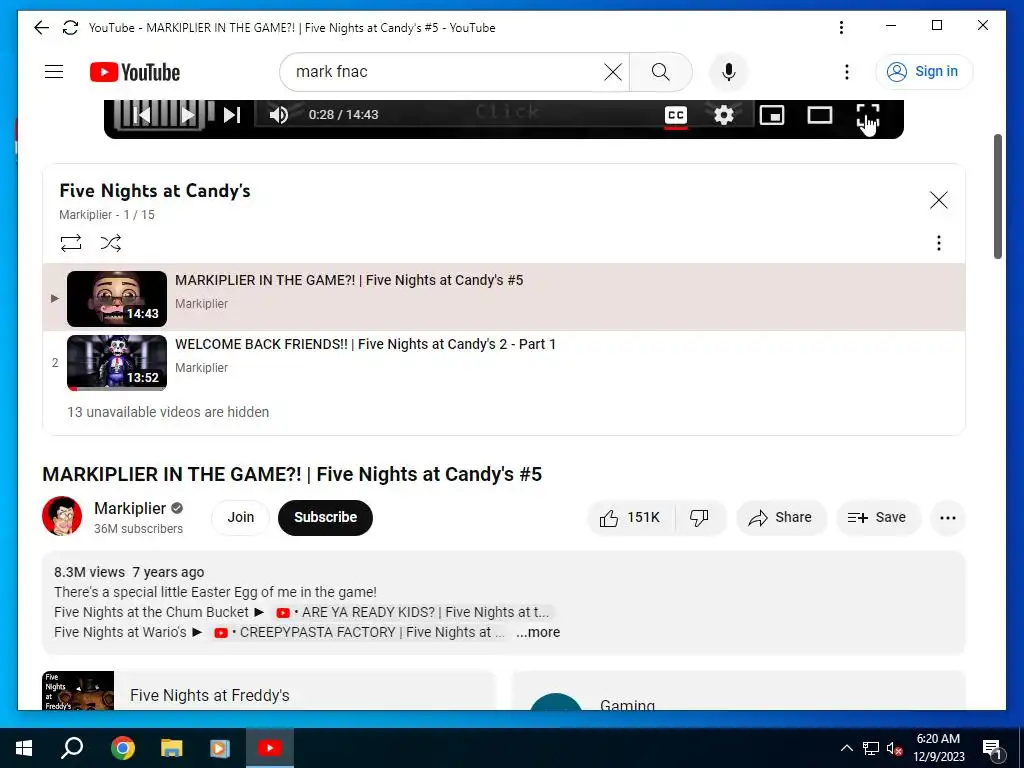This screenshot has width=1024, height=768.
Task: Launch Google Chrome from the taskbar
Action: [122, 748]
